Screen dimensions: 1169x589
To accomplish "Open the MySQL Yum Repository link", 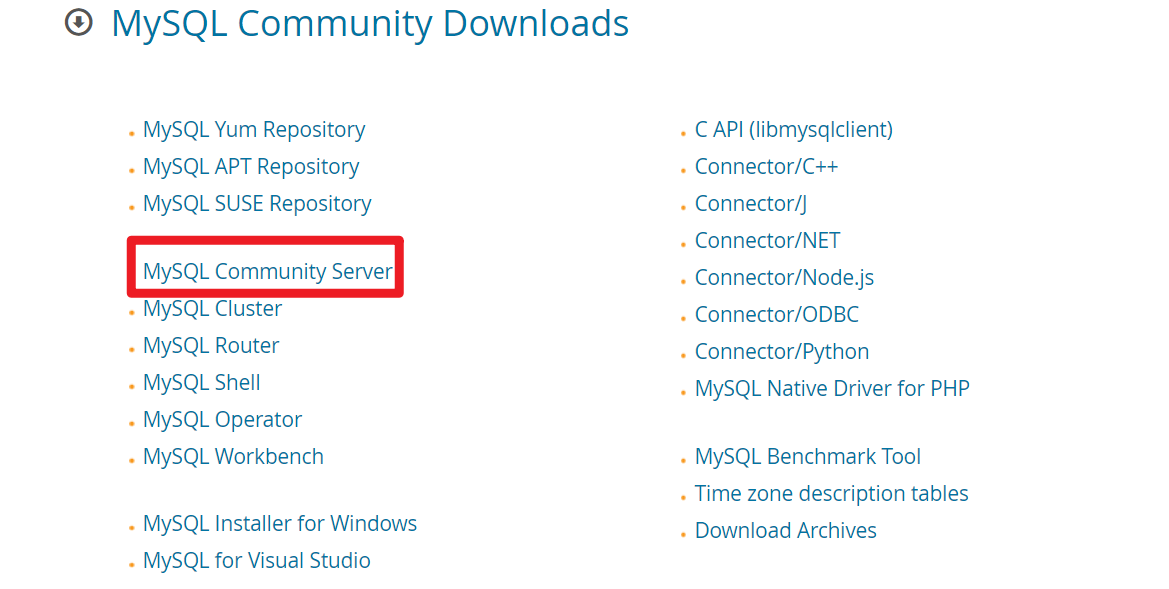I will point(254,130).
